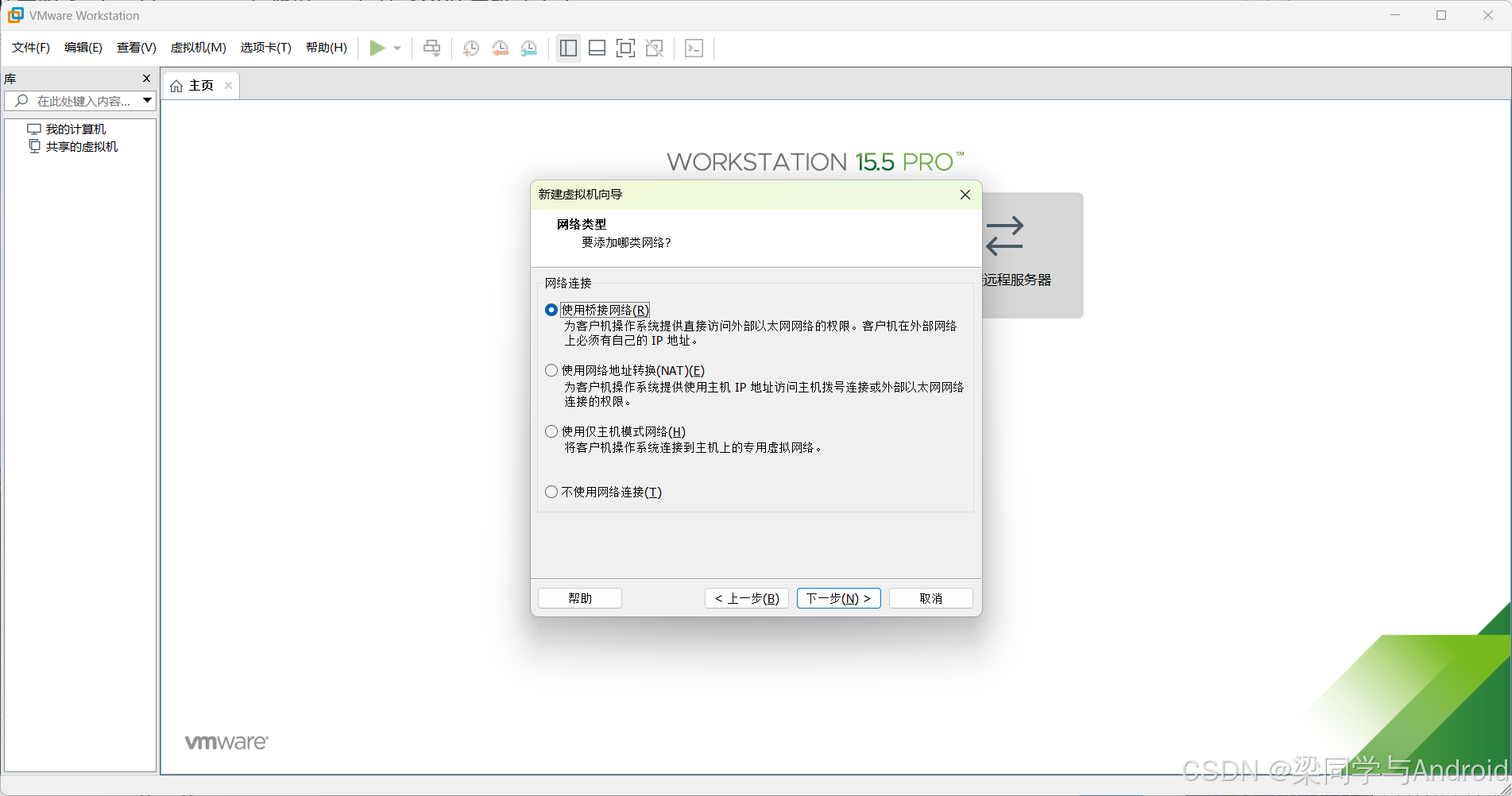Open the 虚拟机(M) menu
This screenshot has width=1512, height=796.
(199, 48)
